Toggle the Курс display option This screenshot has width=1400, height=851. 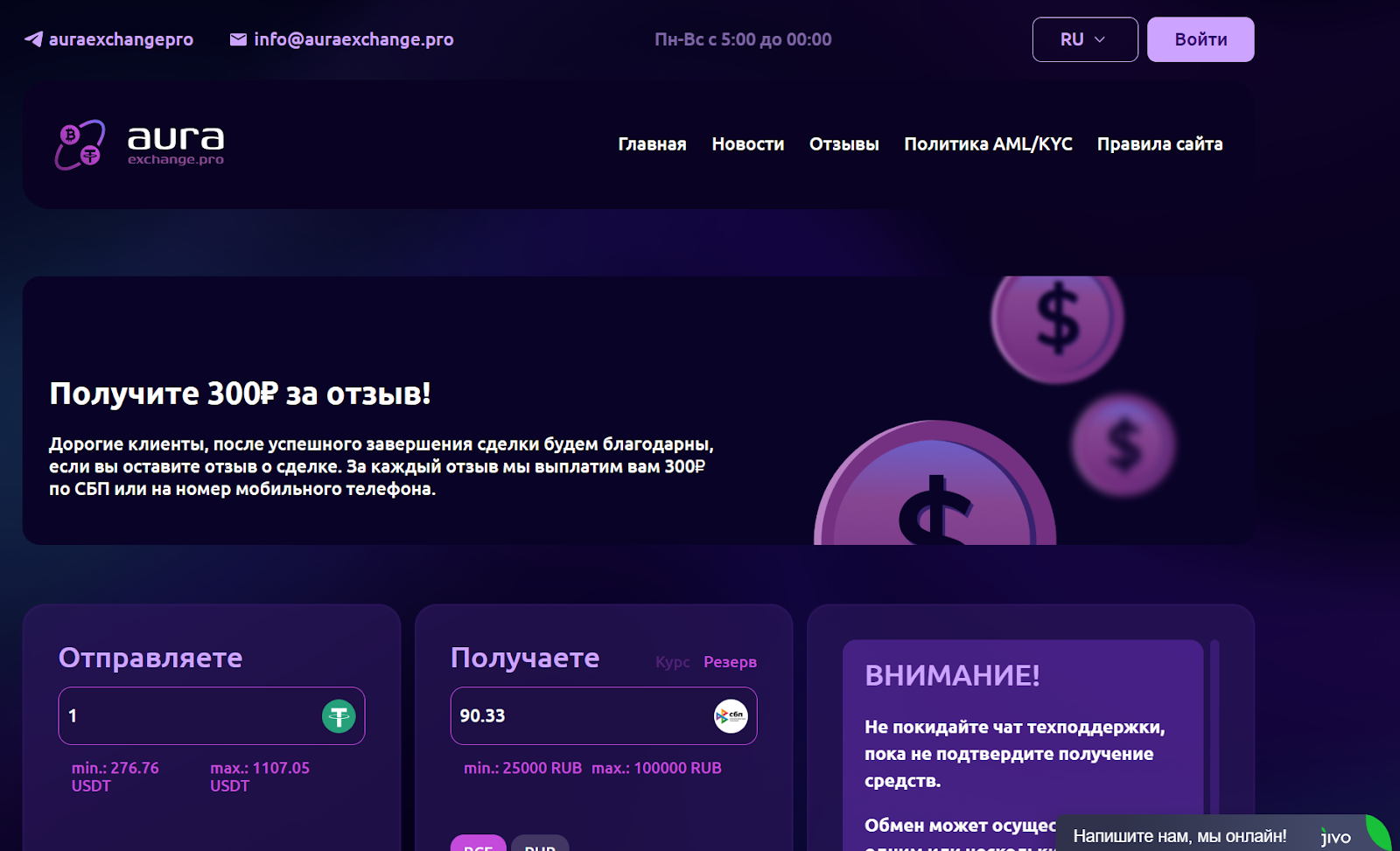672,662
